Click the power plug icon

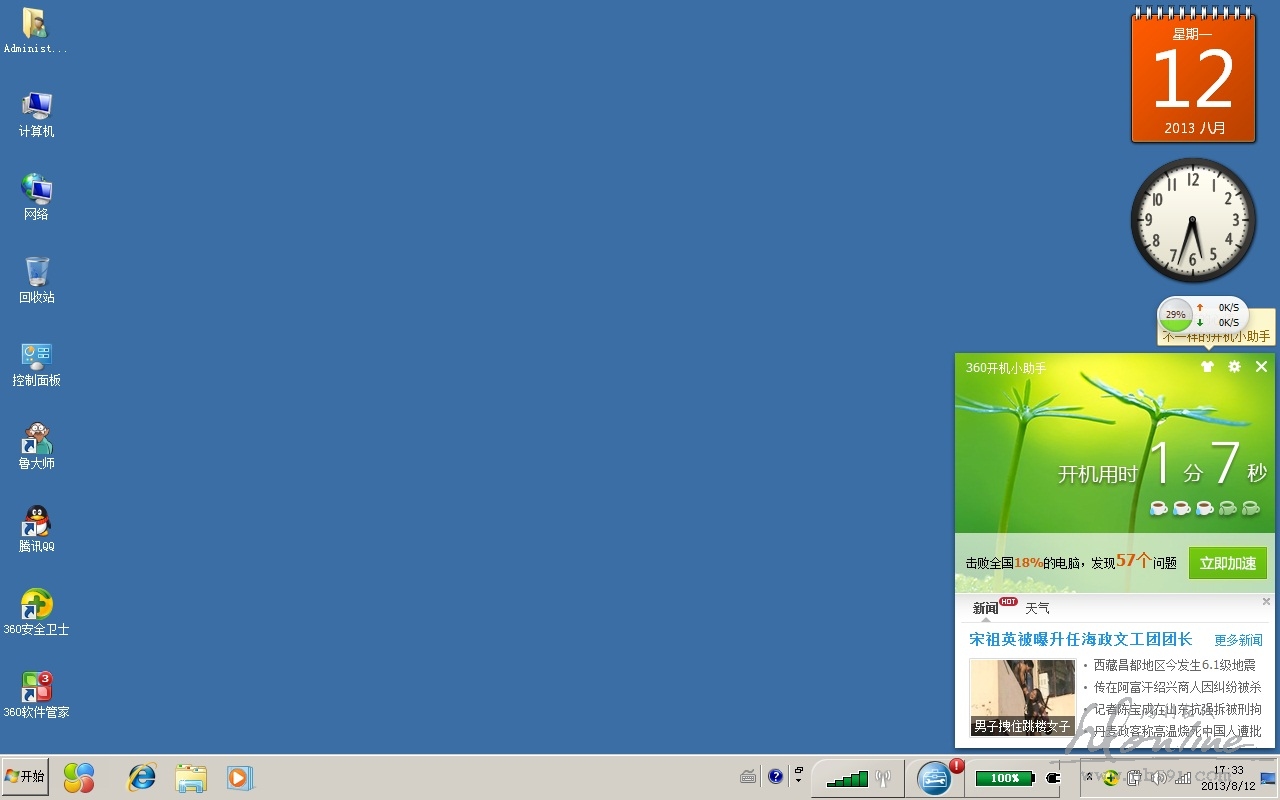coord(1053,778)
